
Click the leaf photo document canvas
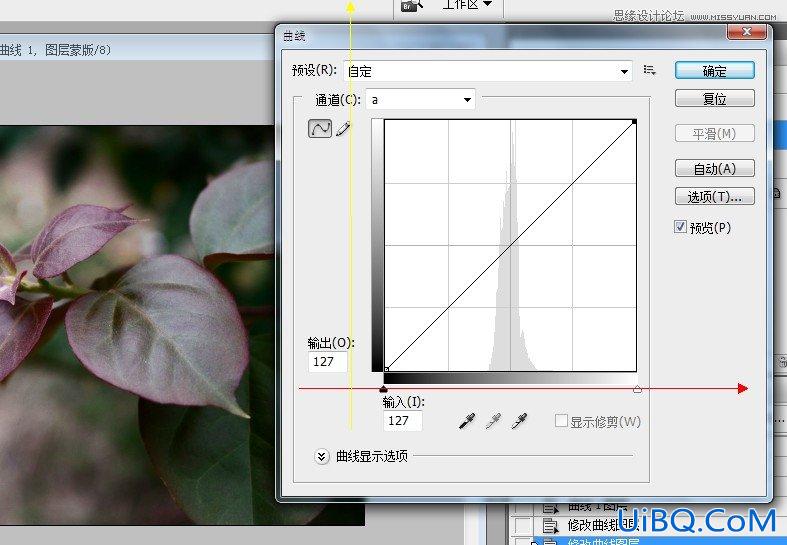pyautogui.click(x=137, y=325)
